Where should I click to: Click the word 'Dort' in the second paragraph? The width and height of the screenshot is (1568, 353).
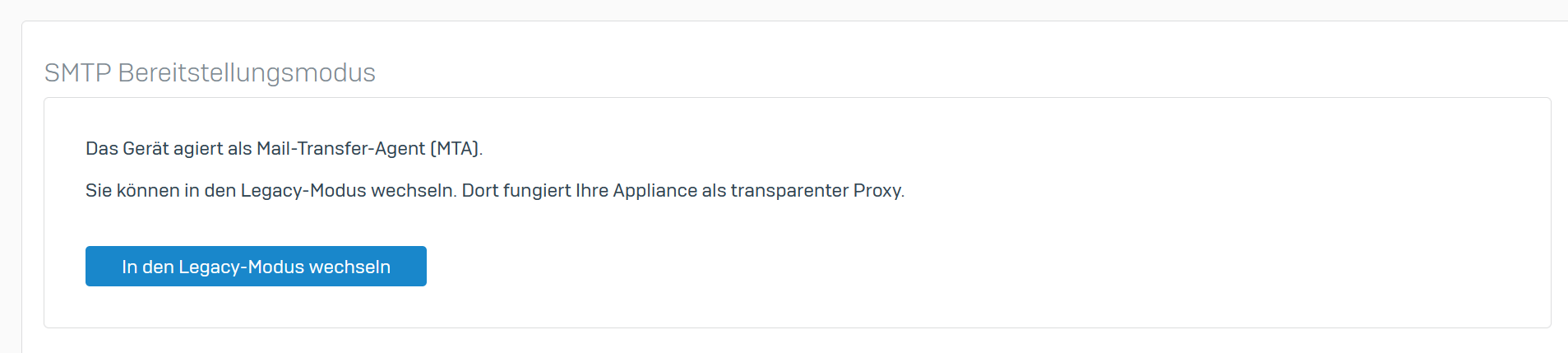click(479, 191)
